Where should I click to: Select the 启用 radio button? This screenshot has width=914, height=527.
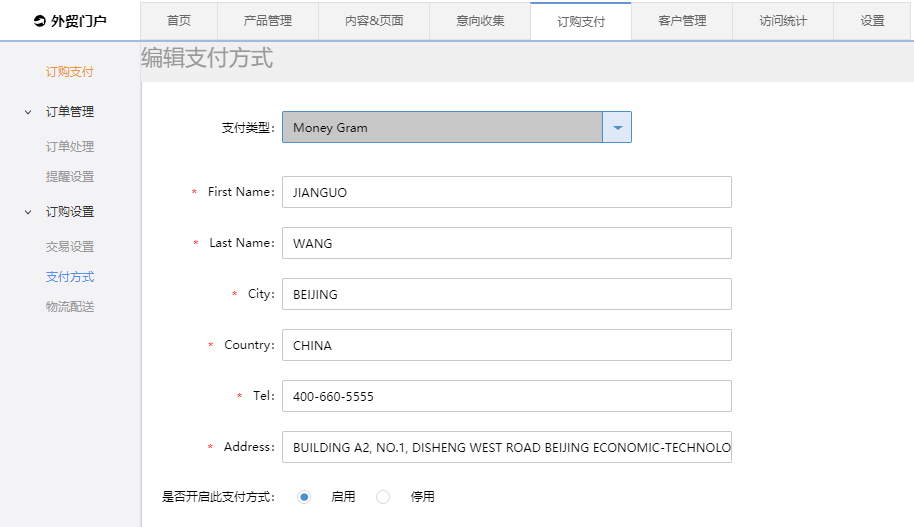pyautogui.click(x=304, y=497)
